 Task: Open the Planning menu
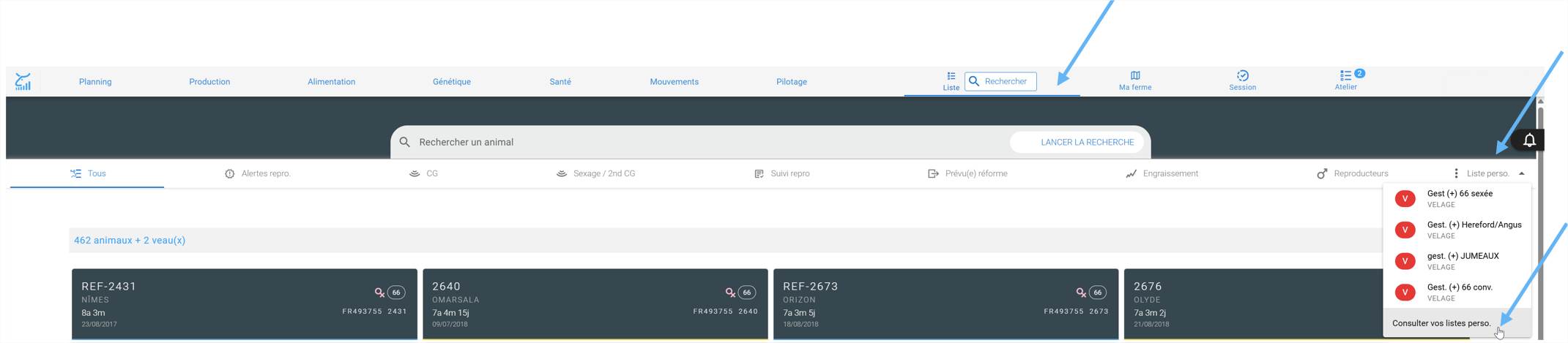pyautogui.click(x=95, y=82)
